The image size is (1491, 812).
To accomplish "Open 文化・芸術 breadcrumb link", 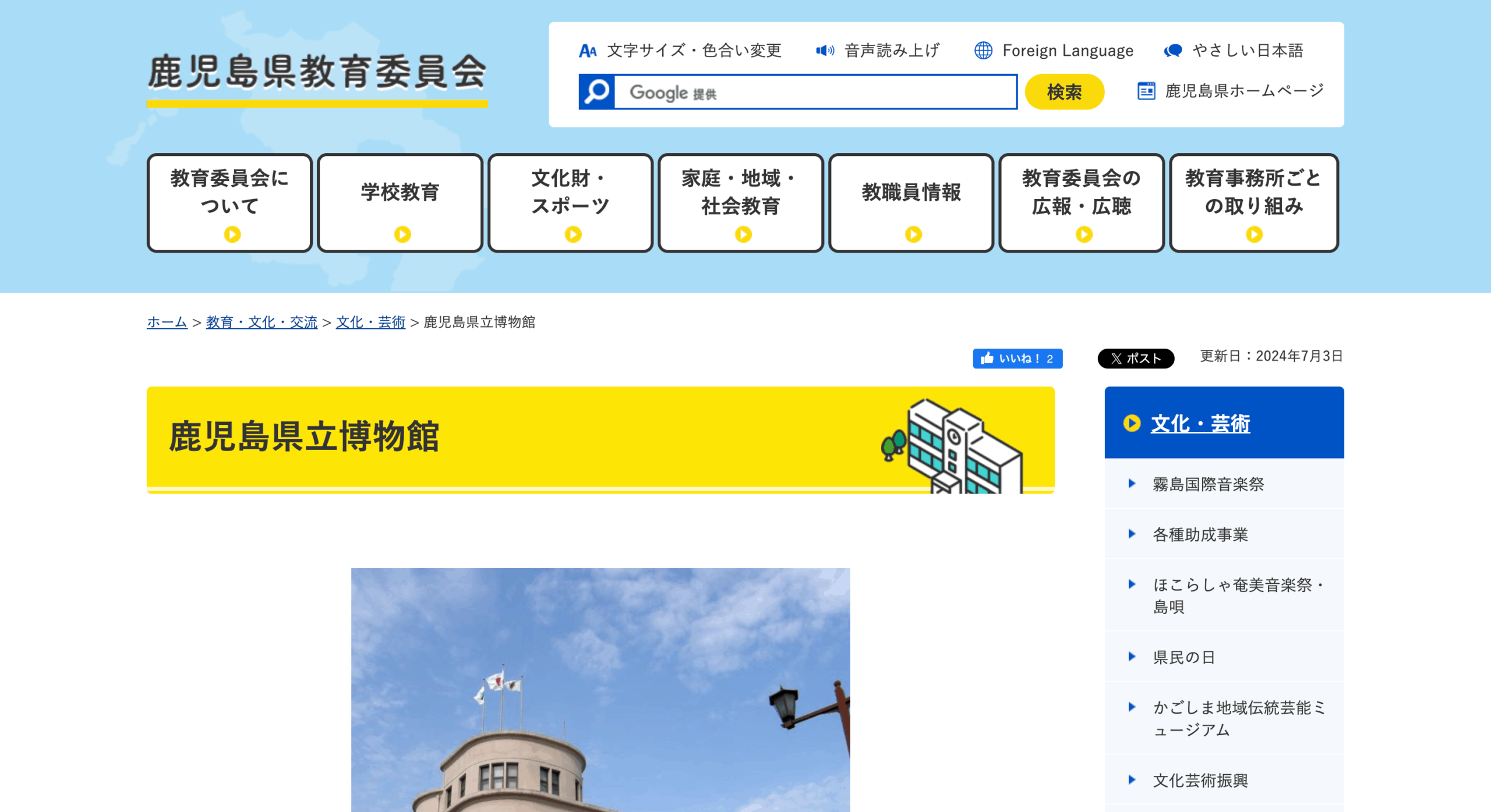I will [370, 322].
